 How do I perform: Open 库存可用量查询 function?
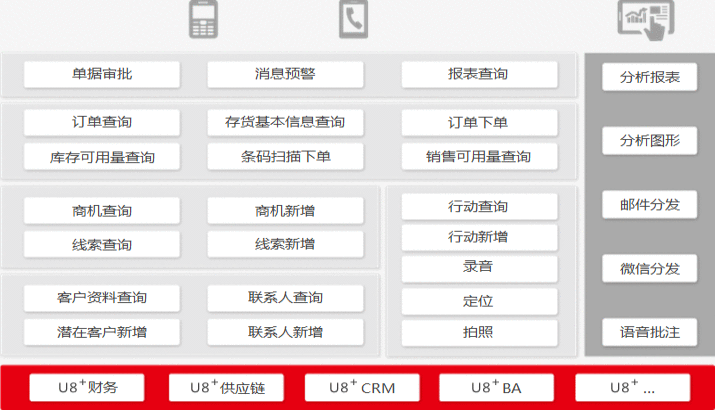tap(102, 157)
